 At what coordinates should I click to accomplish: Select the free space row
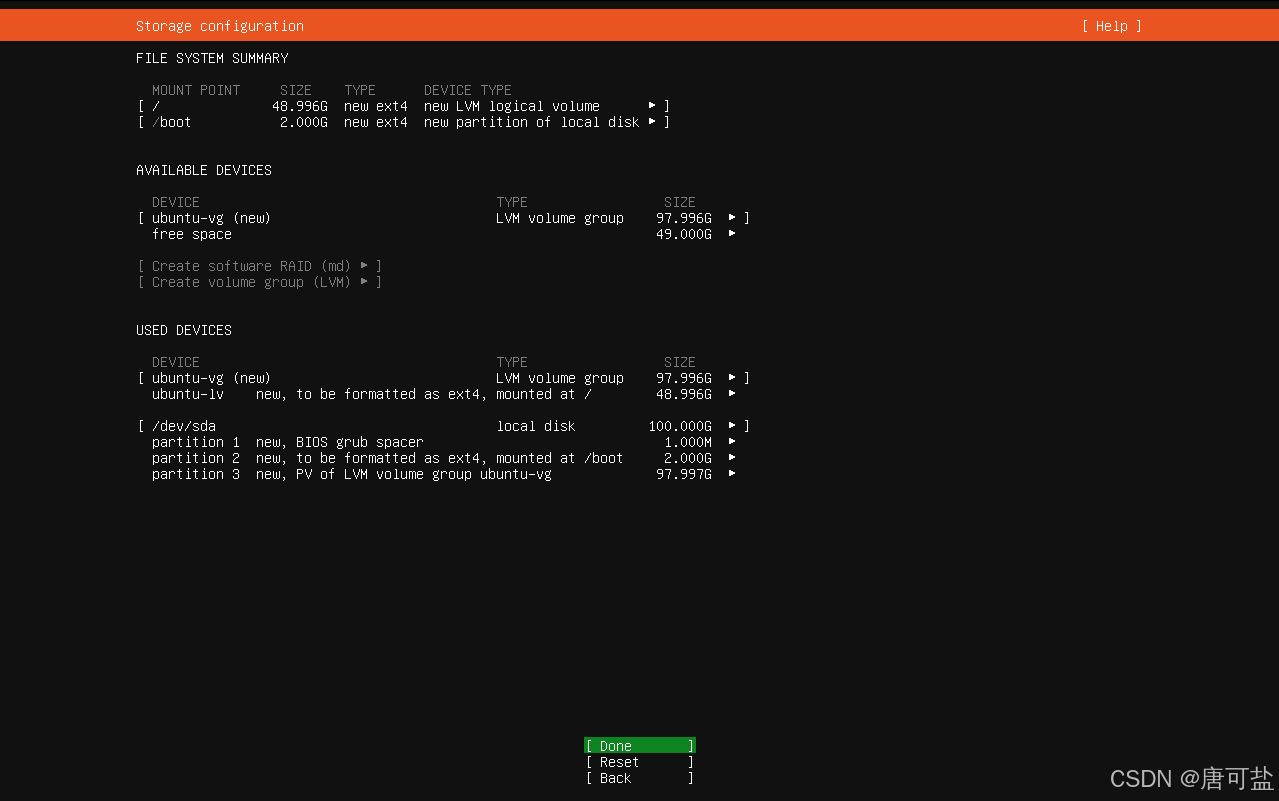(x=444, y=234)
